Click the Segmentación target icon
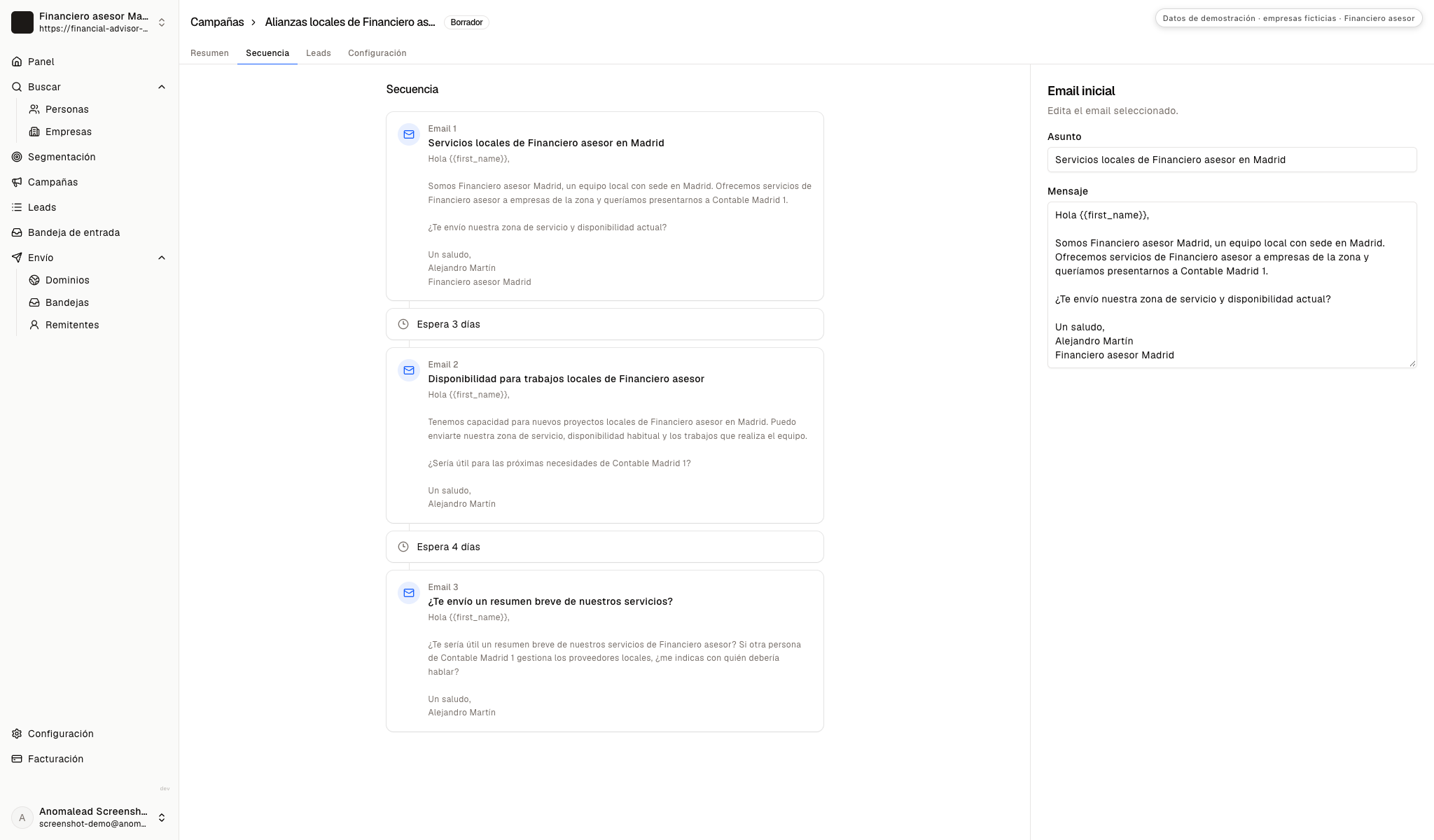 17,157
